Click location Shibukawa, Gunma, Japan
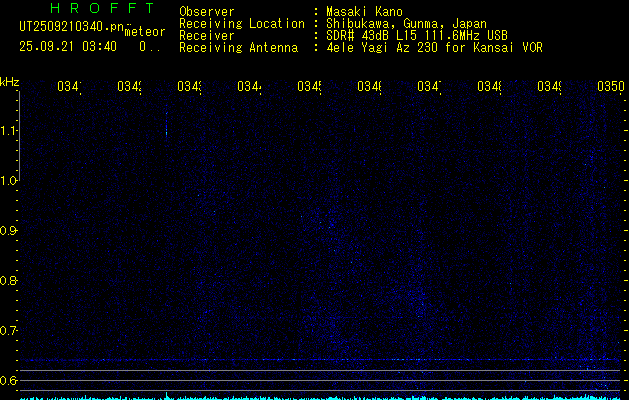 (406, 24)
